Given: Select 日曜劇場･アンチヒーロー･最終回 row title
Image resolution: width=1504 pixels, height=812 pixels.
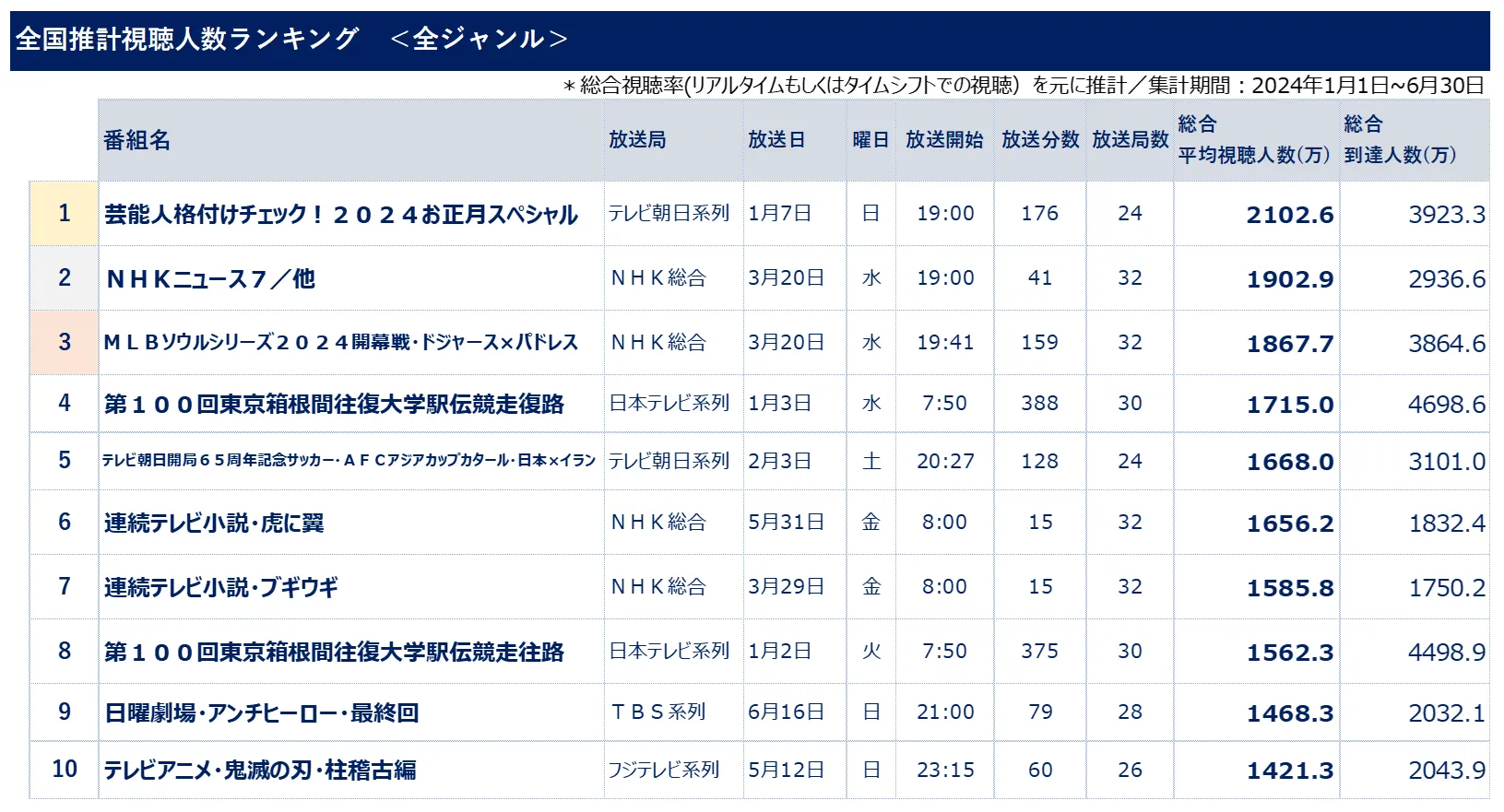Looking at the screenshot, I should tap(262, 713).
